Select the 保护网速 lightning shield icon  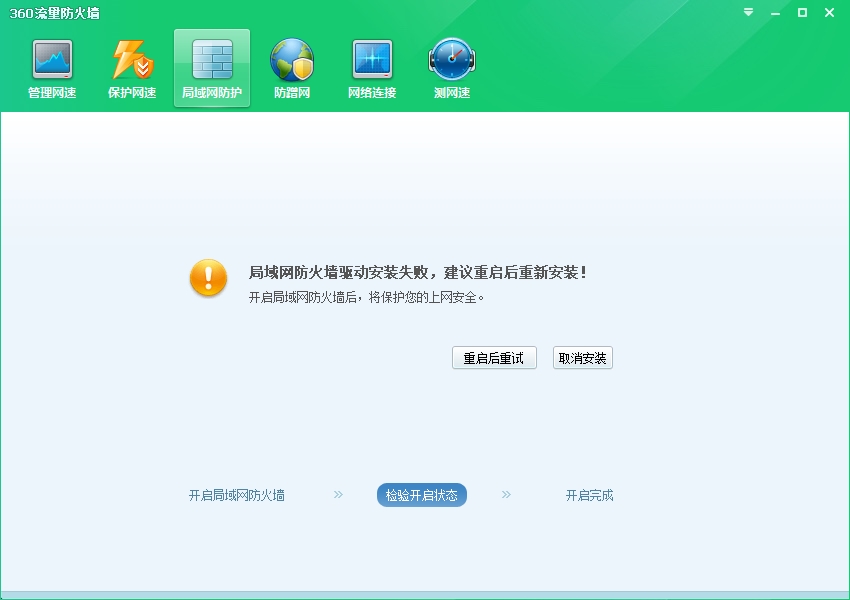pos(132,60)
